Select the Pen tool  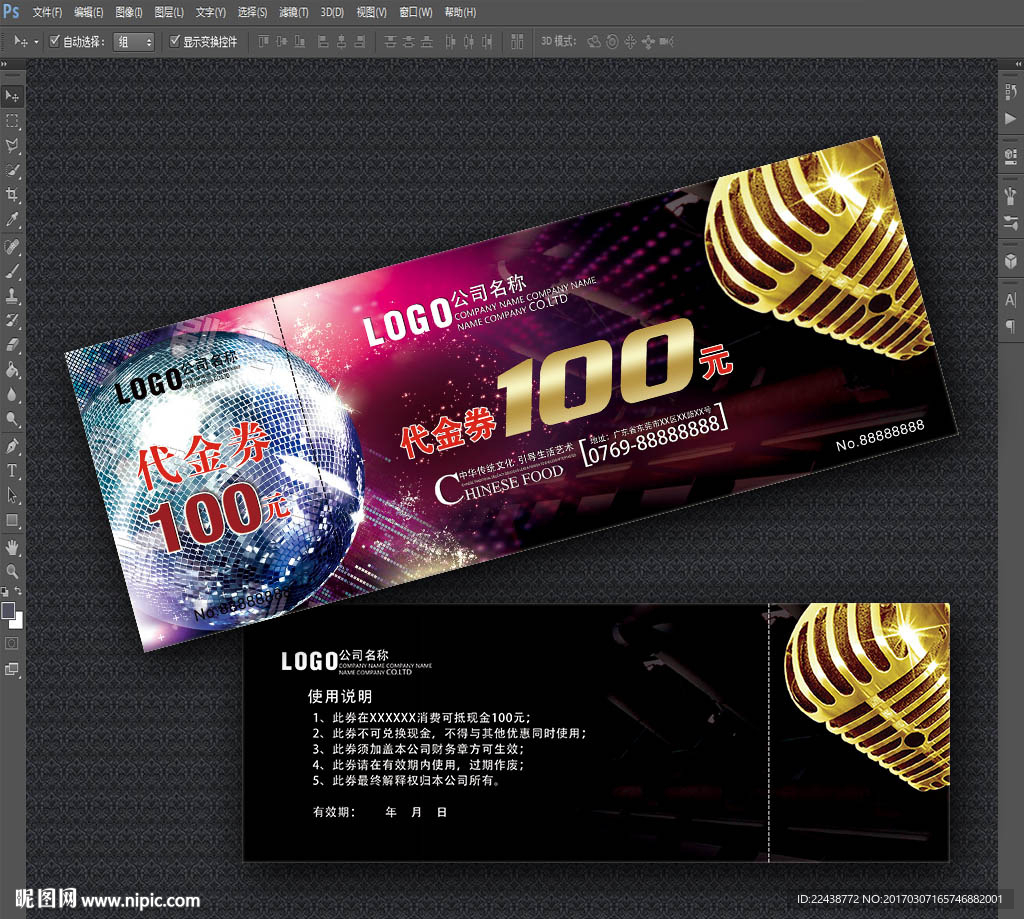(12, 446)
